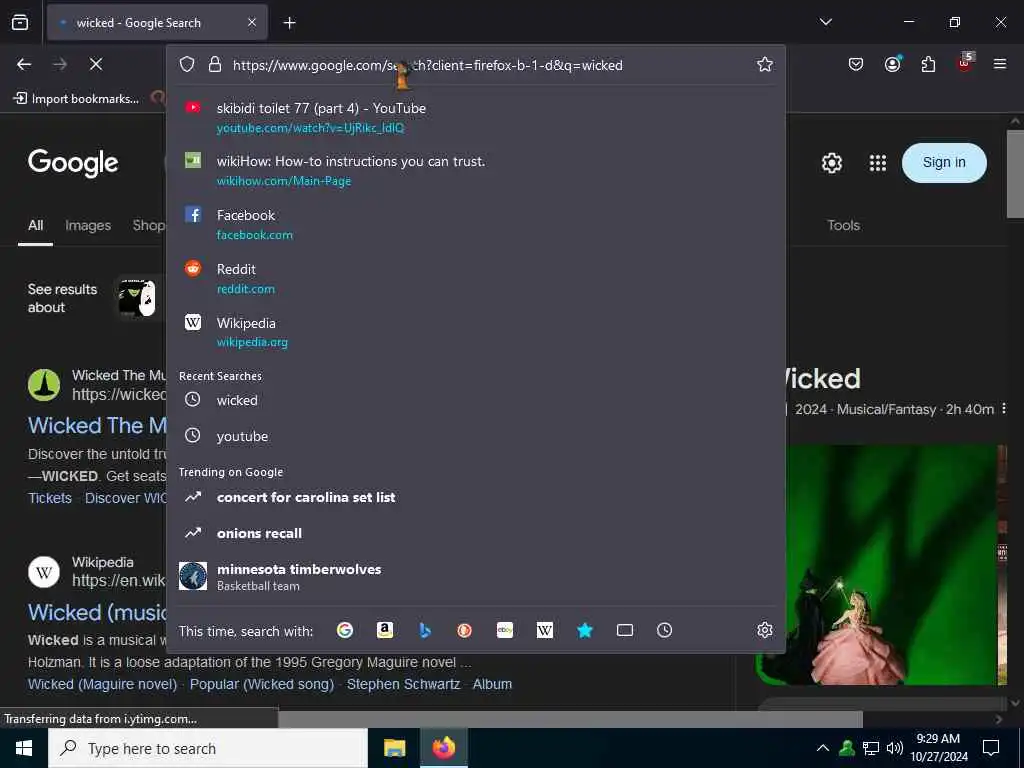Search this time with Amazon icon
The width and height of the screenshot is (1024, 768).
coord(385,630)
